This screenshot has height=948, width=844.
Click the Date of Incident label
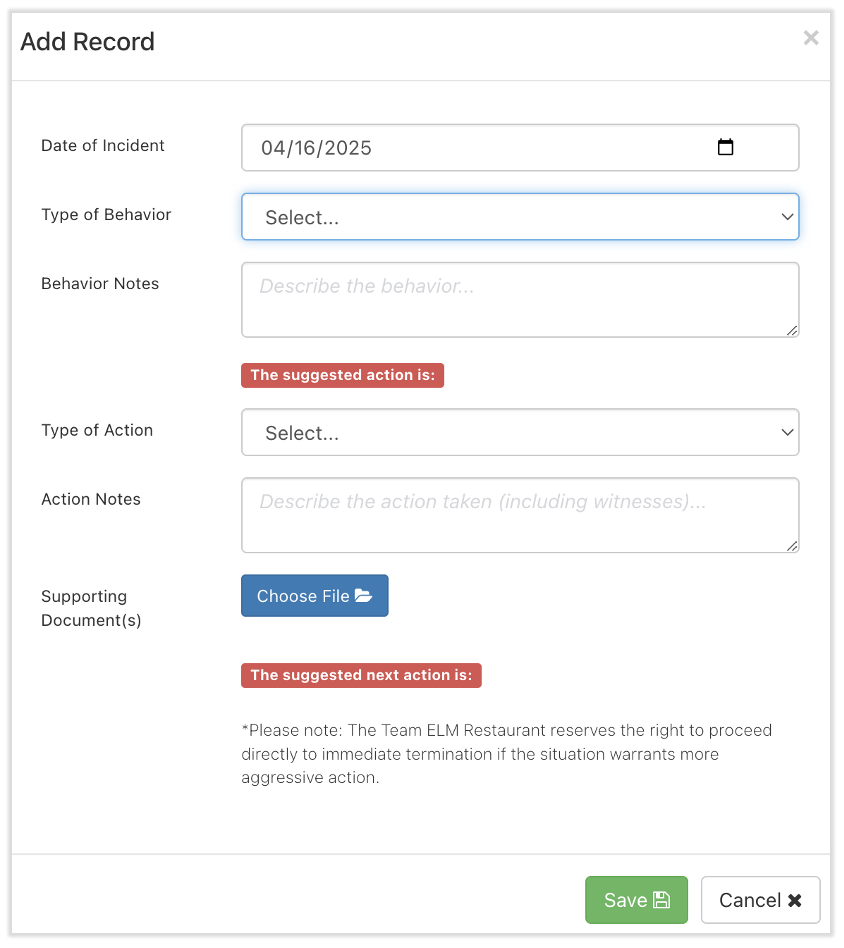(103, 146)
